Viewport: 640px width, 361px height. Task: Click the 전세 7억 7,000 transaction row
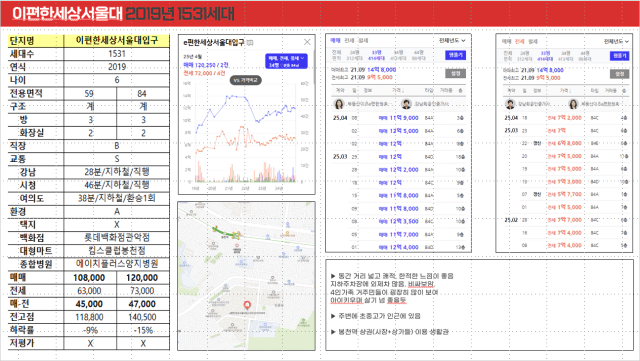pyautogui.click(x=565, y=220)
